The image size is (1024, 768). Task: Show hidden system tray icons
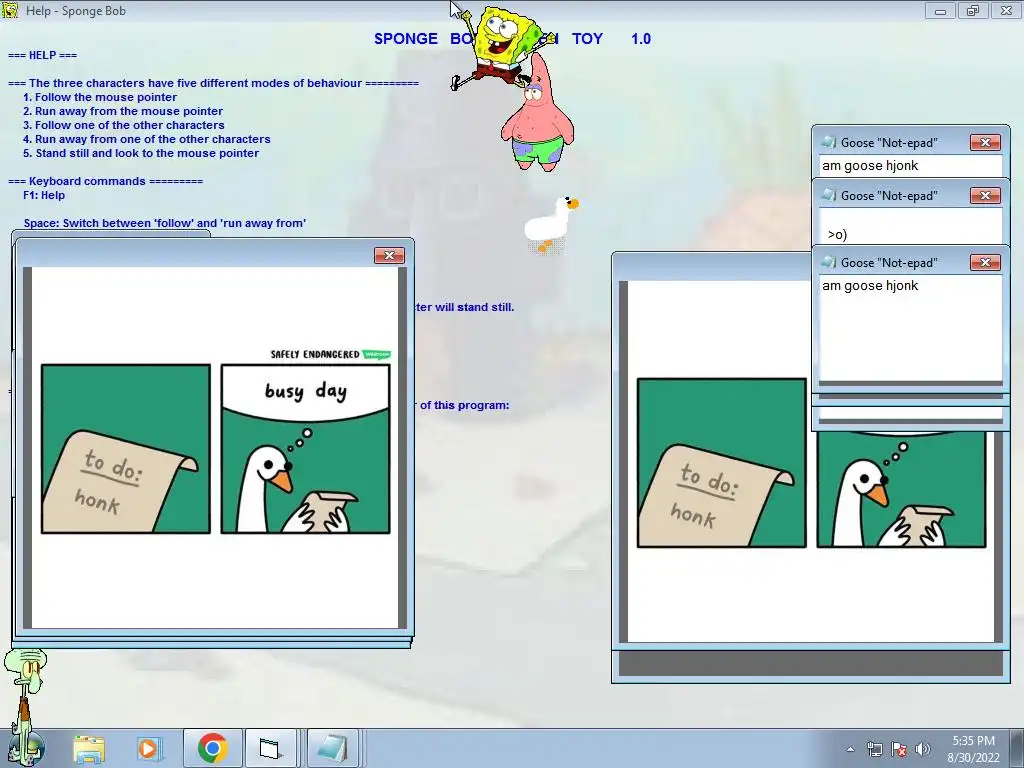point(850,749)
